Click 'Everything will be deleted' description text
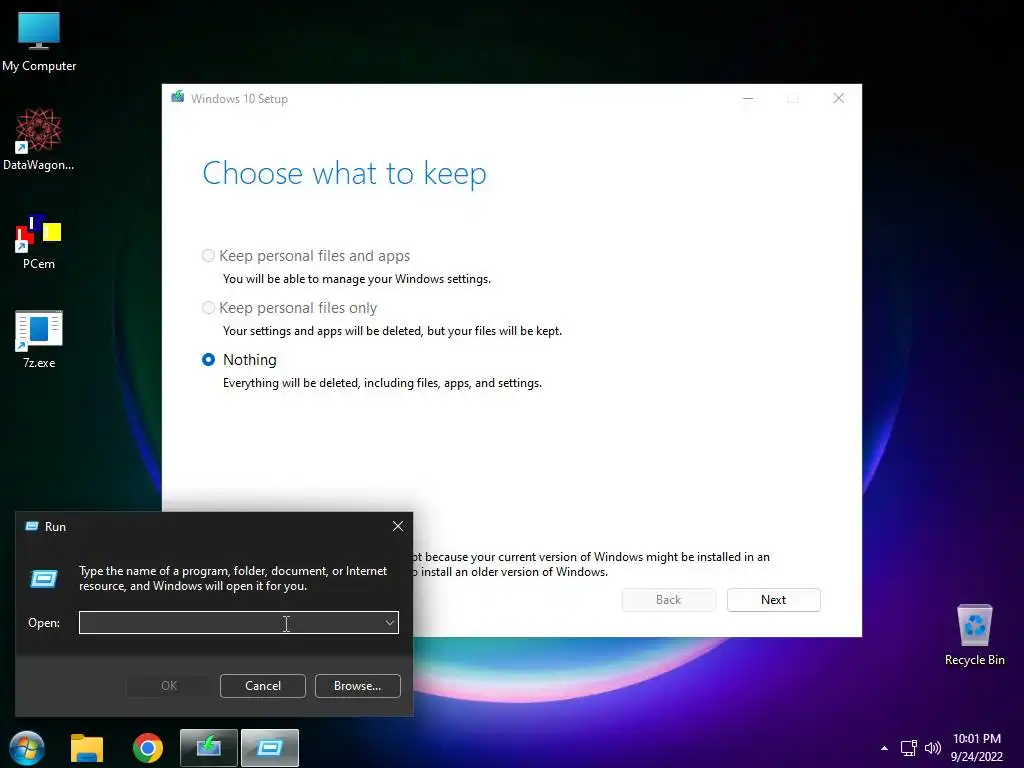Screen dimensions: 1024x768 click(382, 383)
